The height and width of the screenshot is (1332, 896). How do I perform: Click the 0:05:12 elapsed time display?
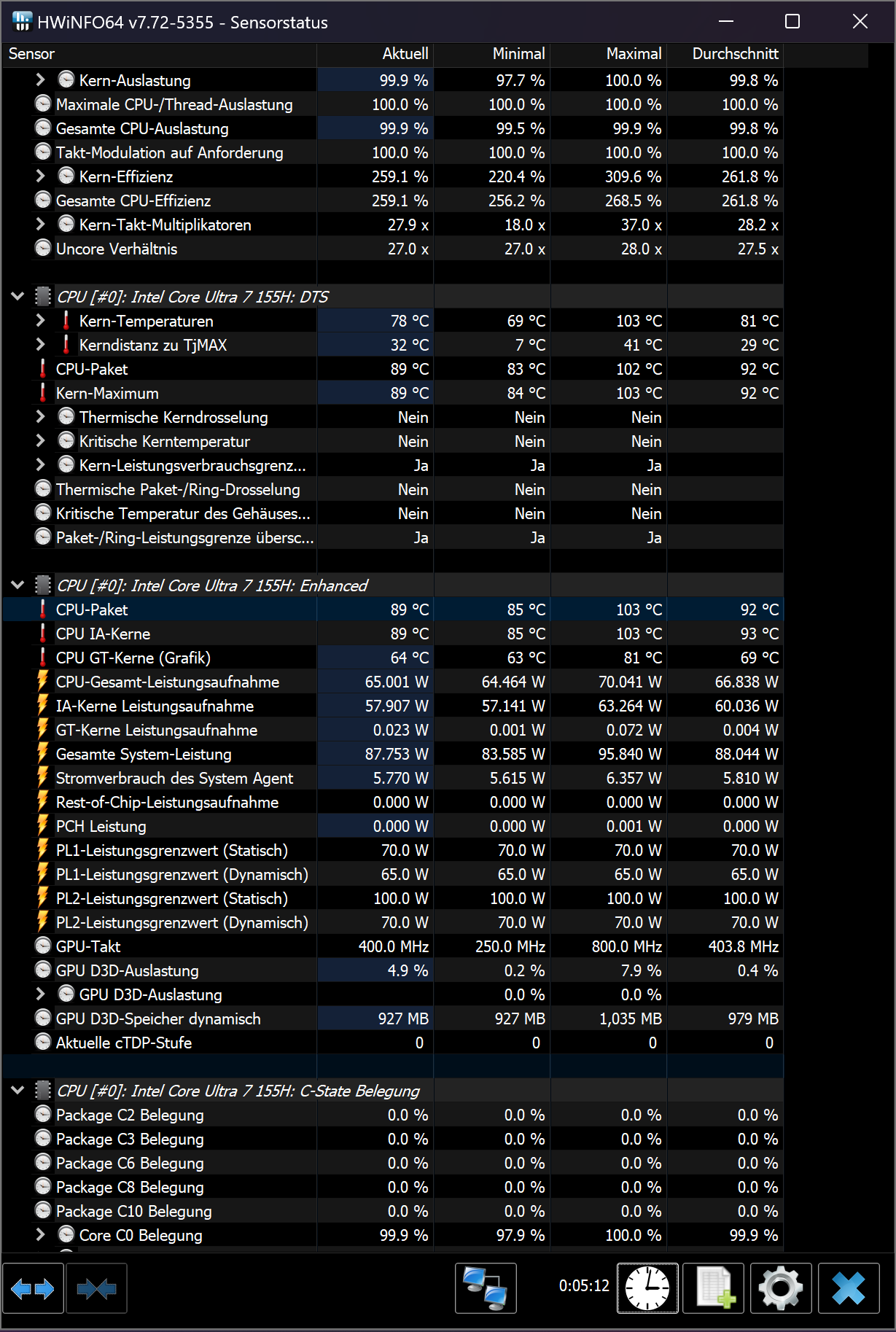coord(584,1285)
